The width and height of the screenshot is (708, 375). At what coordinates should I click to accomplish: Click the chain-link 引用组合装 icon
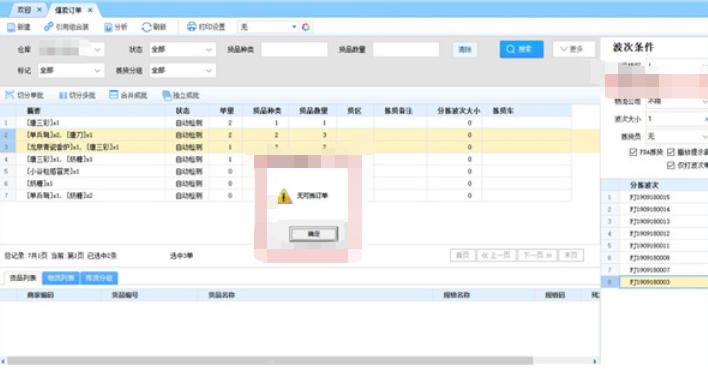point(48,27)
